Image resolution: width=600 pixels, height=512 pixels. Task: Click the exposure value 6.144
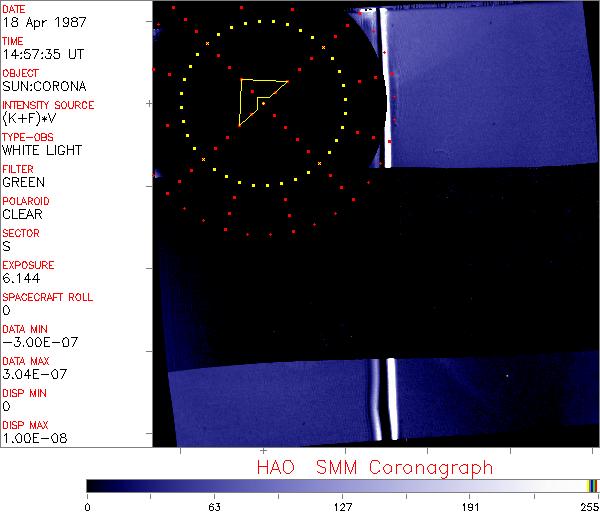click(20, 278)
